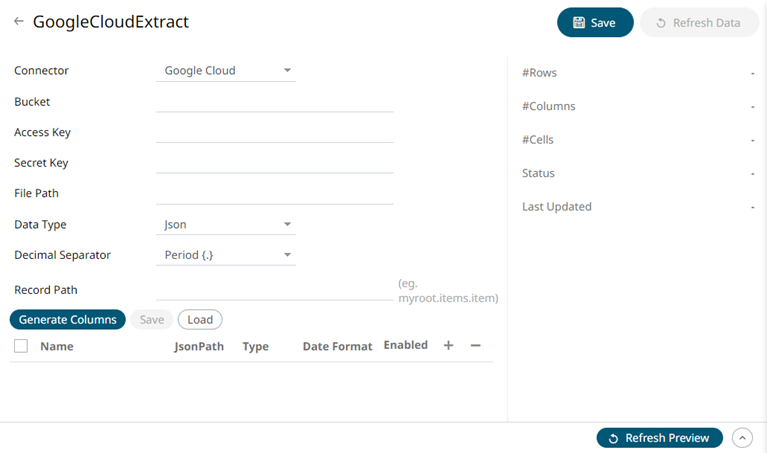This screenshot has width=767, height=453.
Task: Click into the Bucket input field
Action: (x=274, y=101)
